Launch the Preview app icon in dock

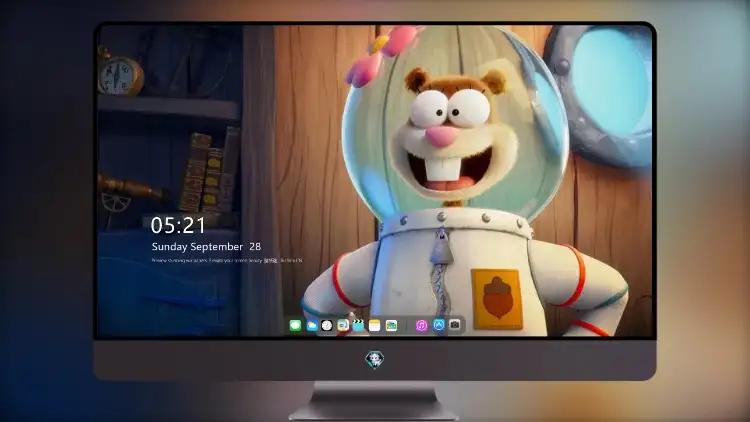point(343,326)
